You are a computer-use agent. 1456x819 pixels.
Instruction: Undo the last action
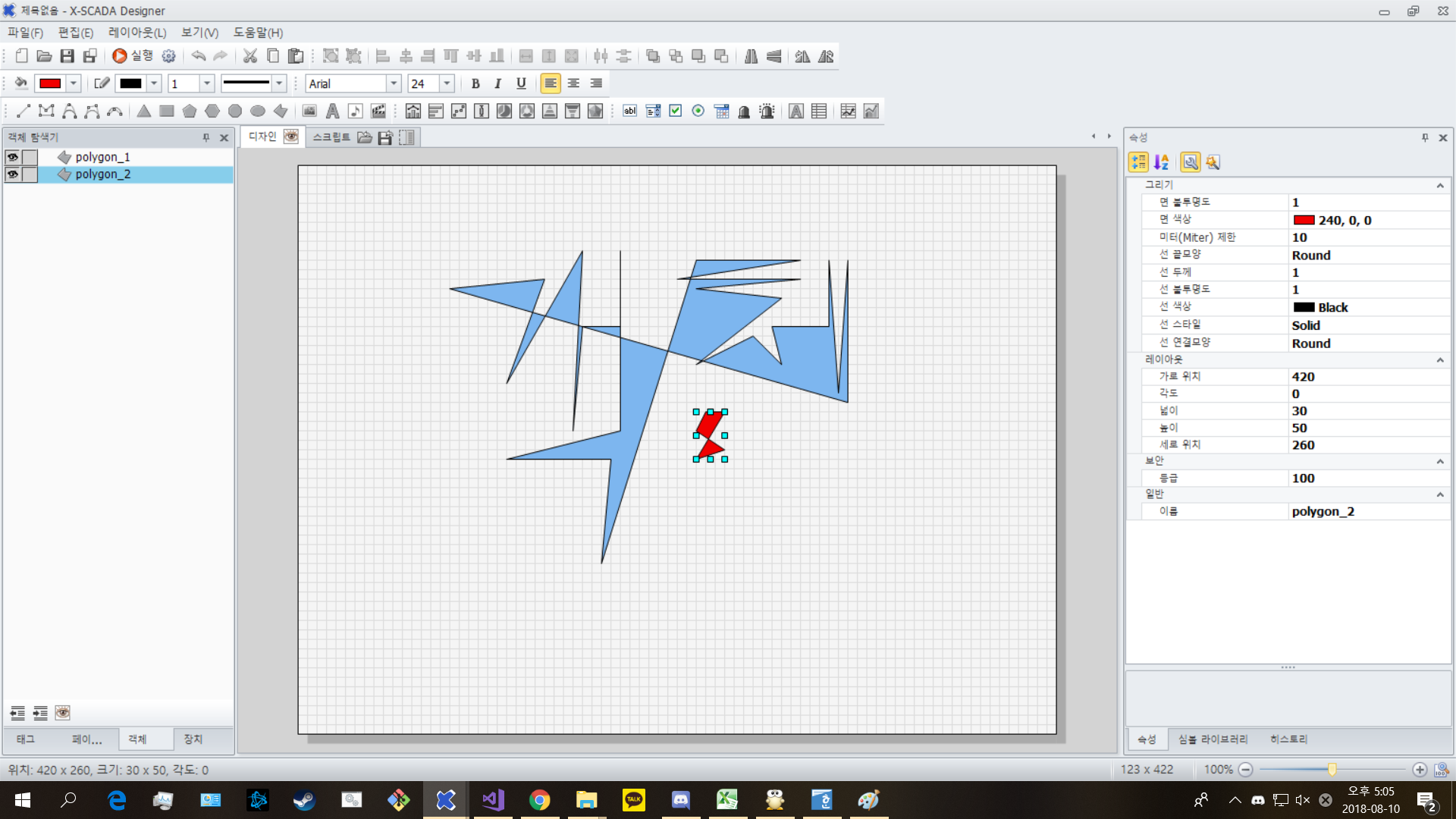click(x=199, y=56)
